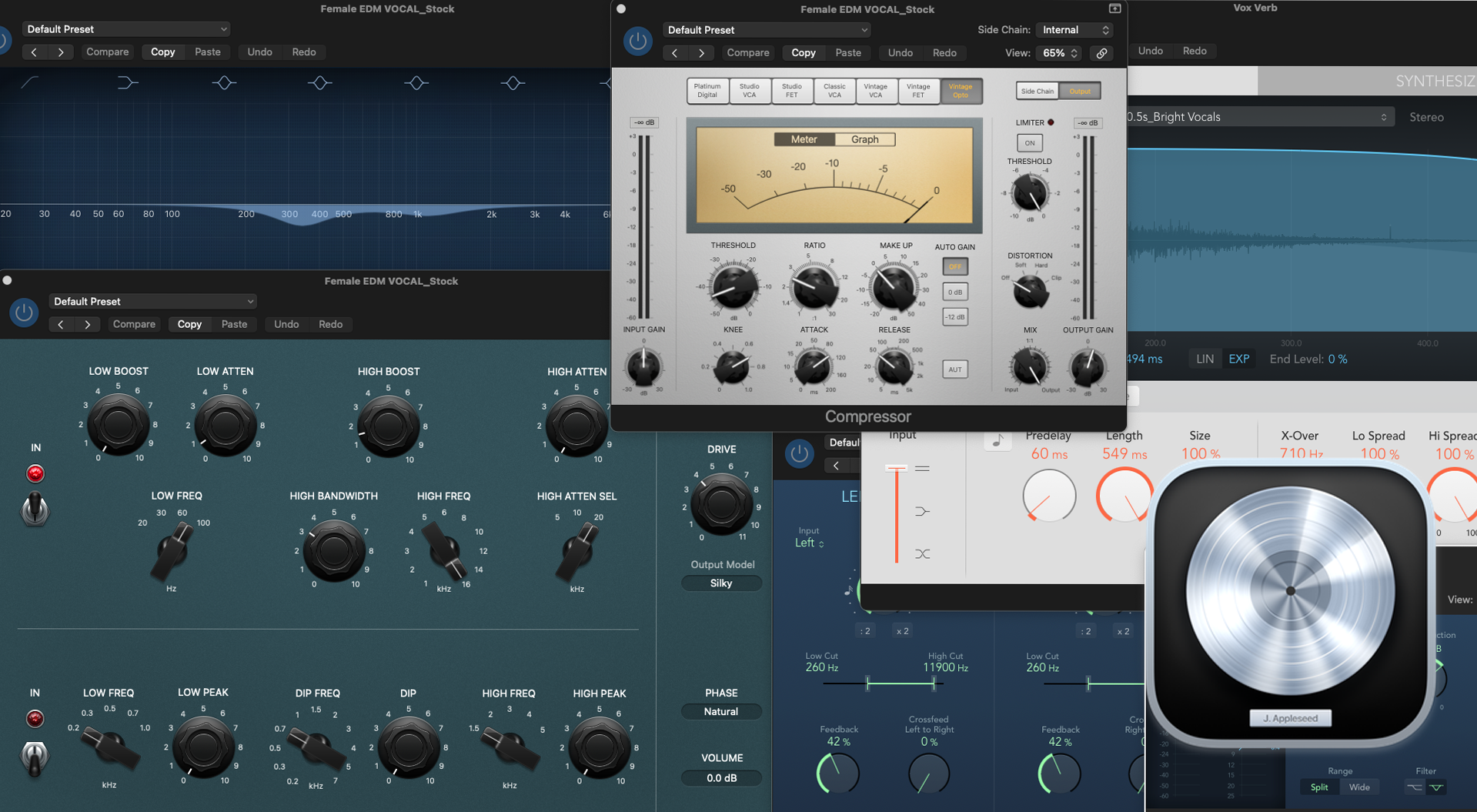
Task: Click the VOLUME 0.0 dB value field
Action: pyautogui.click(x=721, y=778)
